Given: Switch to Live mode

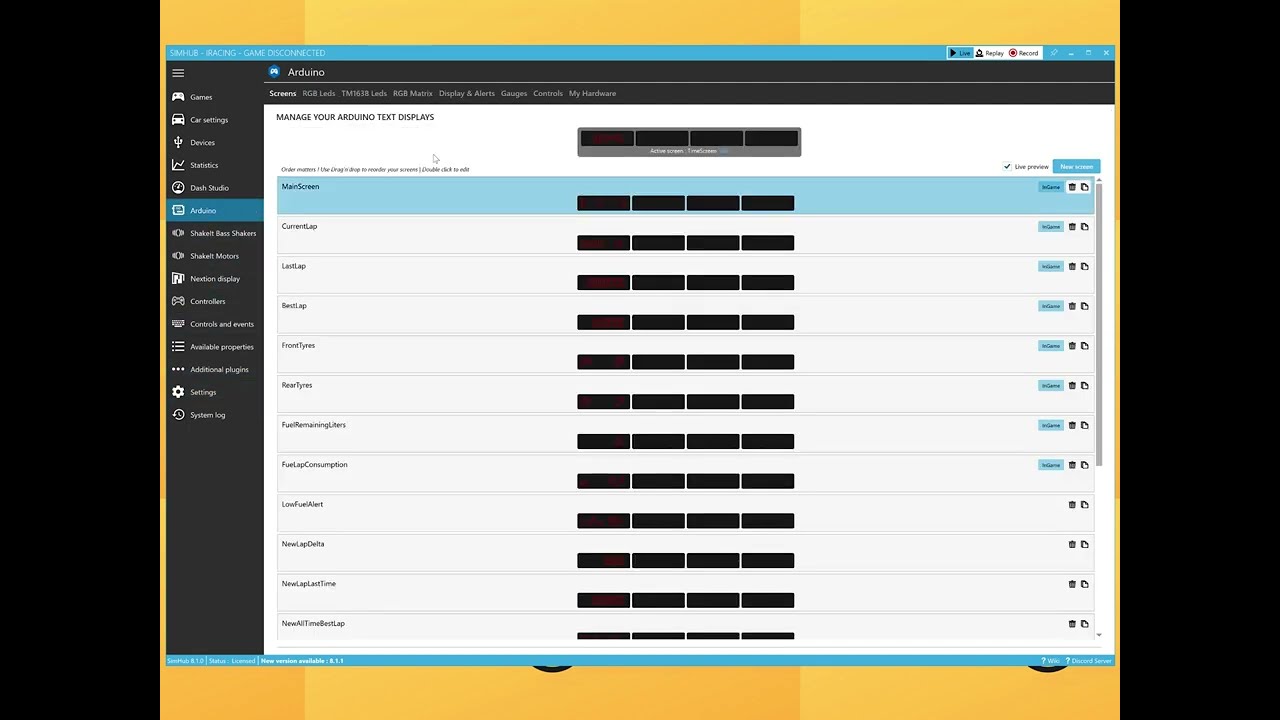Looking at the screenshot, I should pyautogui.click(x=960, y=53).
